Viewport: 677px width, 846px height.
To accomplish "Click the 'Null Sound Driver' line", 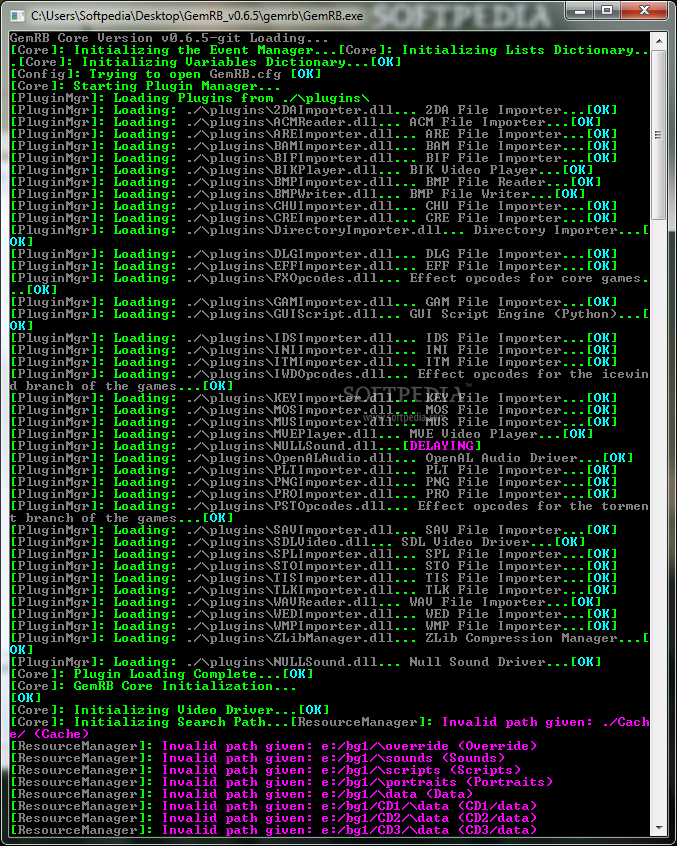I will [305, 662].
